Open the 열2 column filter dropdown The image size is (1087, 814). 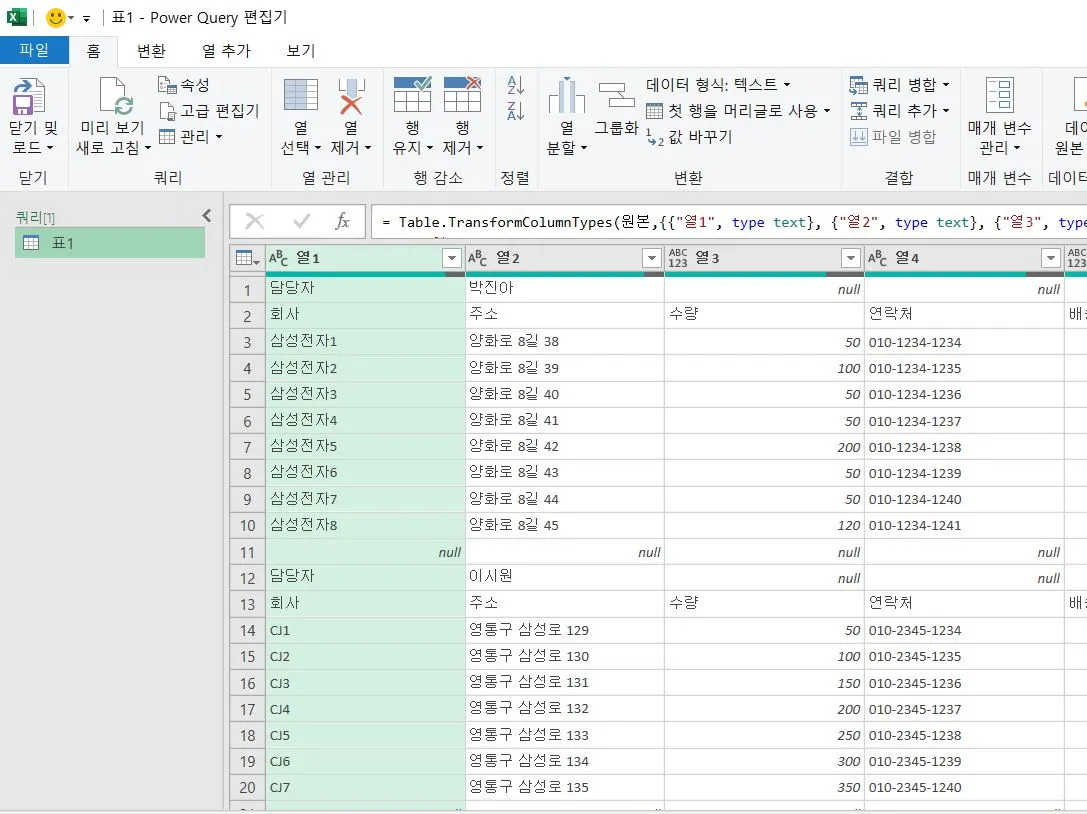click(x=652, y=259)
